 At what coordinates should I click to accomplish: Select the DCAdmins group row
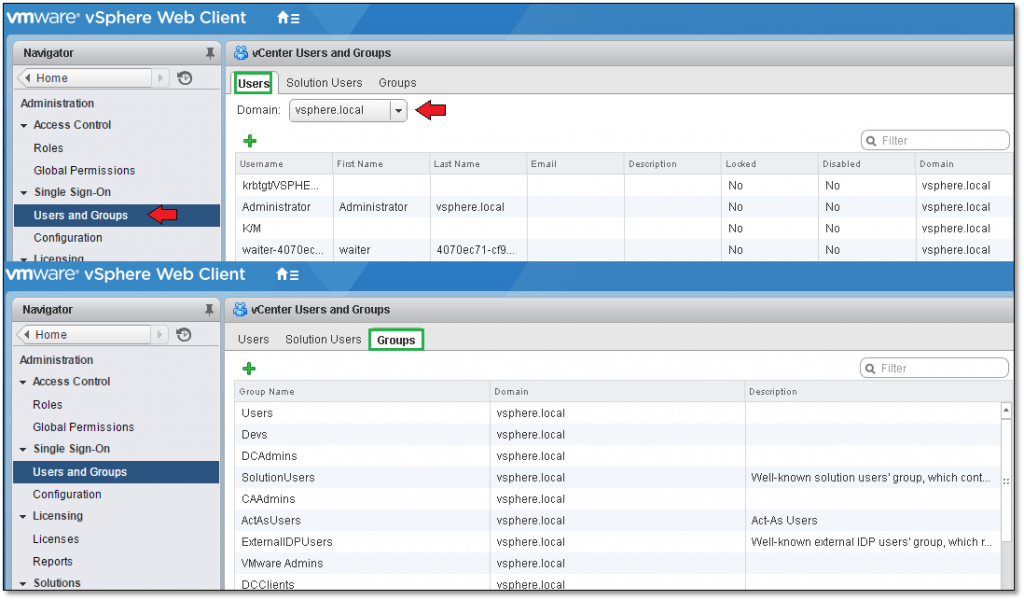tap(618, 456)
